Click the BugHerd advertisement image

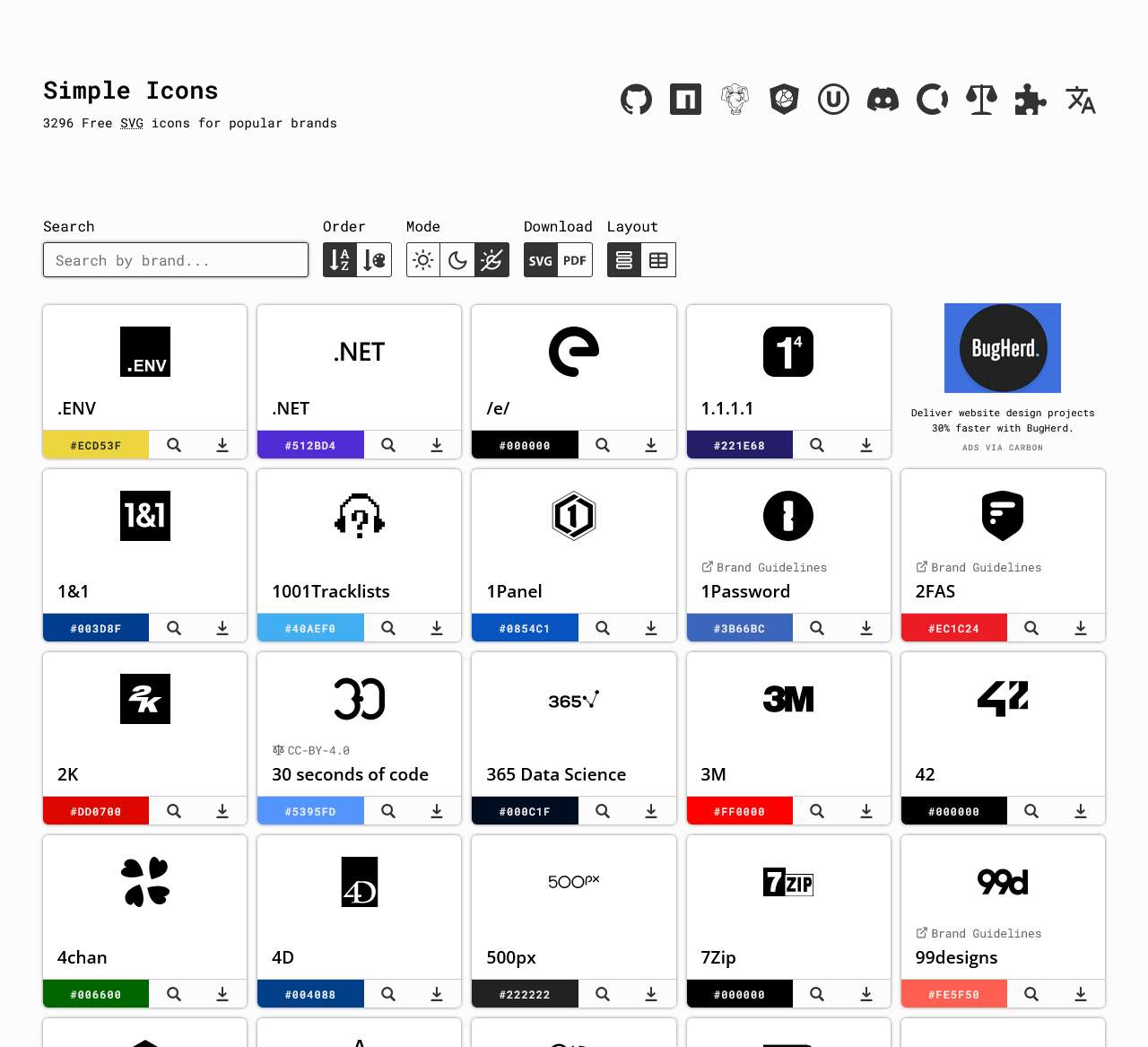(x=1003, y=348)
